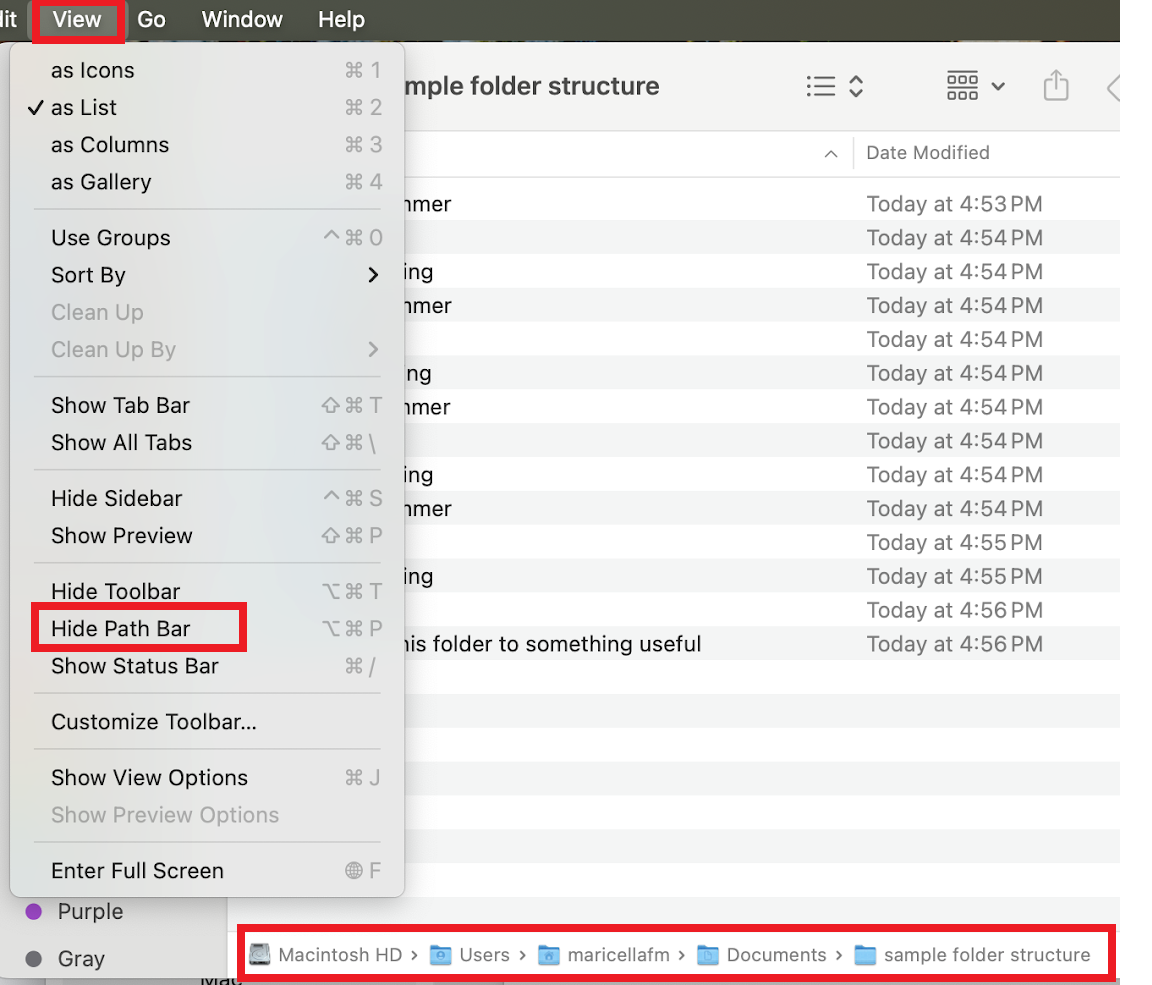Toggle Use Groups
The height and width of the screenshot is (985, 1152).
click(207, 237)
